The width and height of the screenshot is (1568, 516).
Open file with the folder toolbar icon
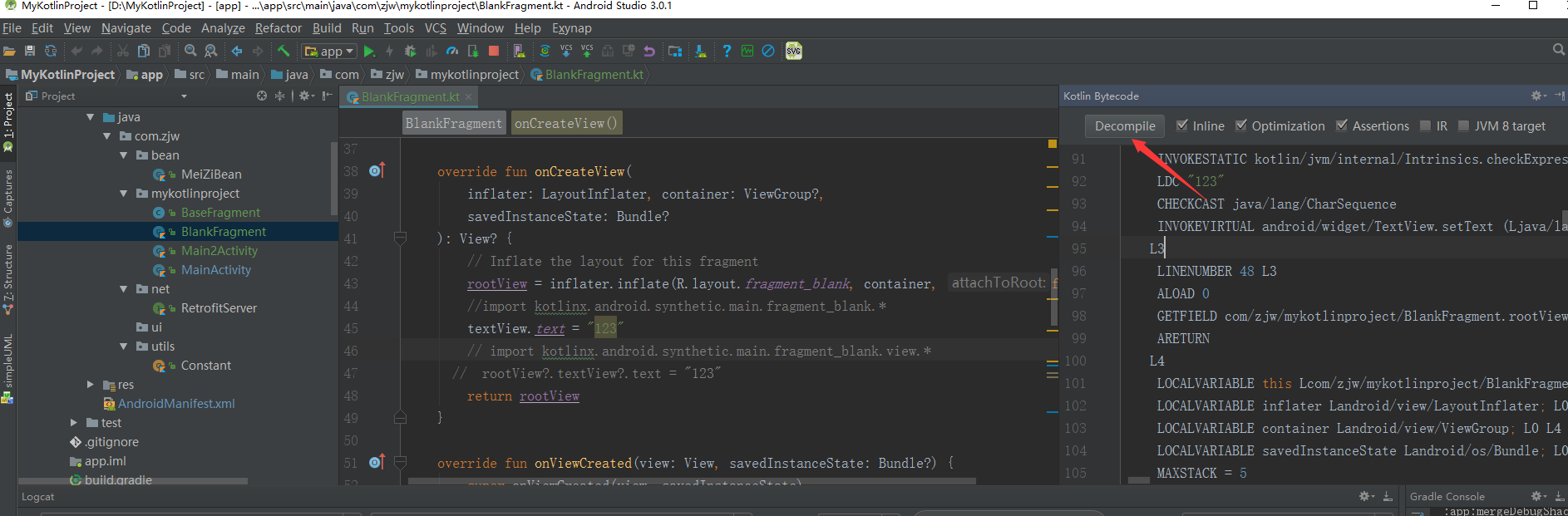tap(9, 51)
